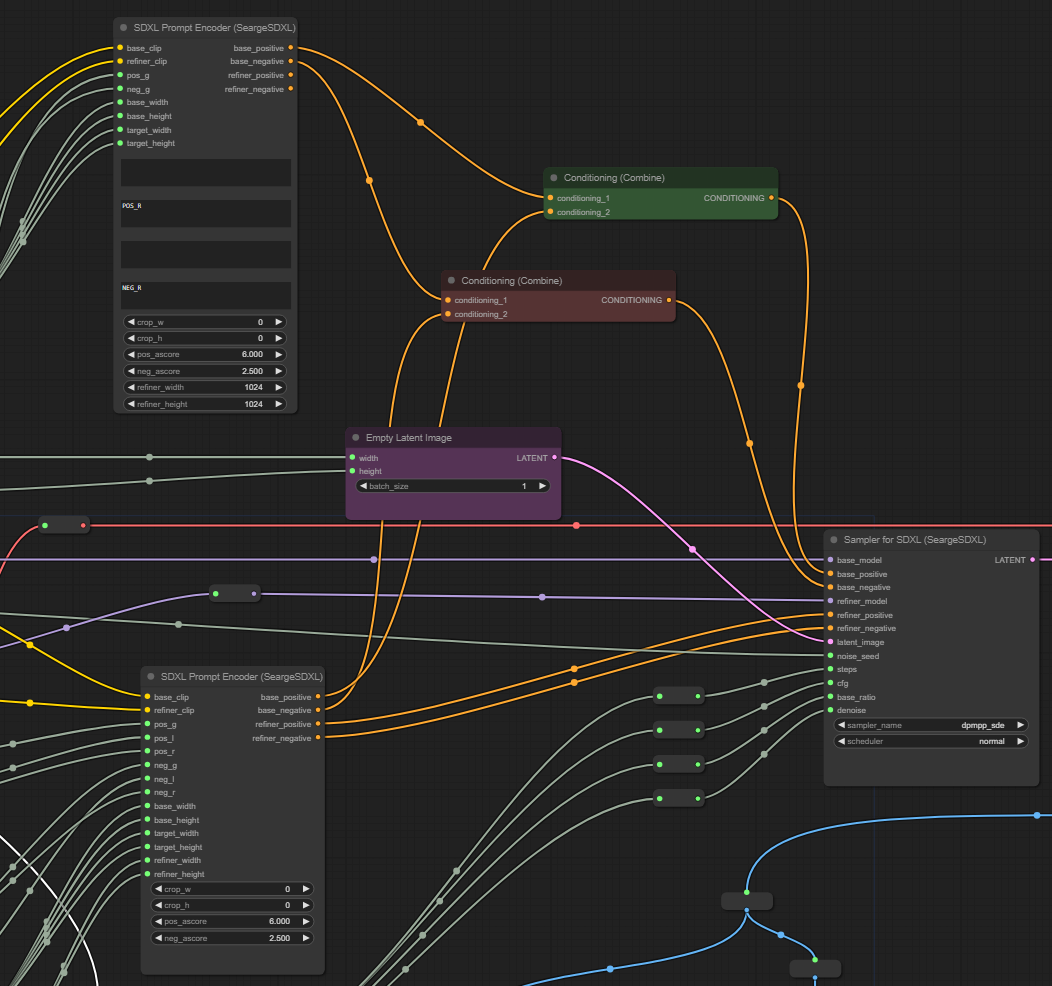
Task: Open the scheduler dropdown showing normal
Action: click(x=930, y=741)
